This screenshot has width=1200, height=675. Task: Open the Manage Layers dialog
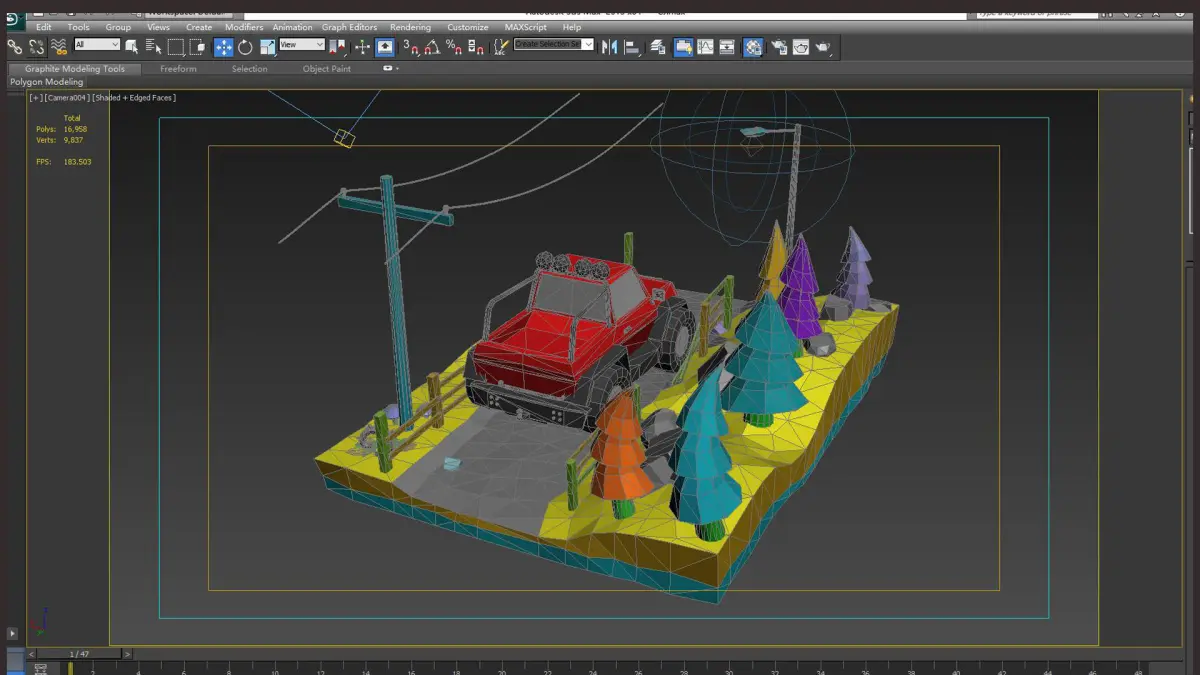658,47
